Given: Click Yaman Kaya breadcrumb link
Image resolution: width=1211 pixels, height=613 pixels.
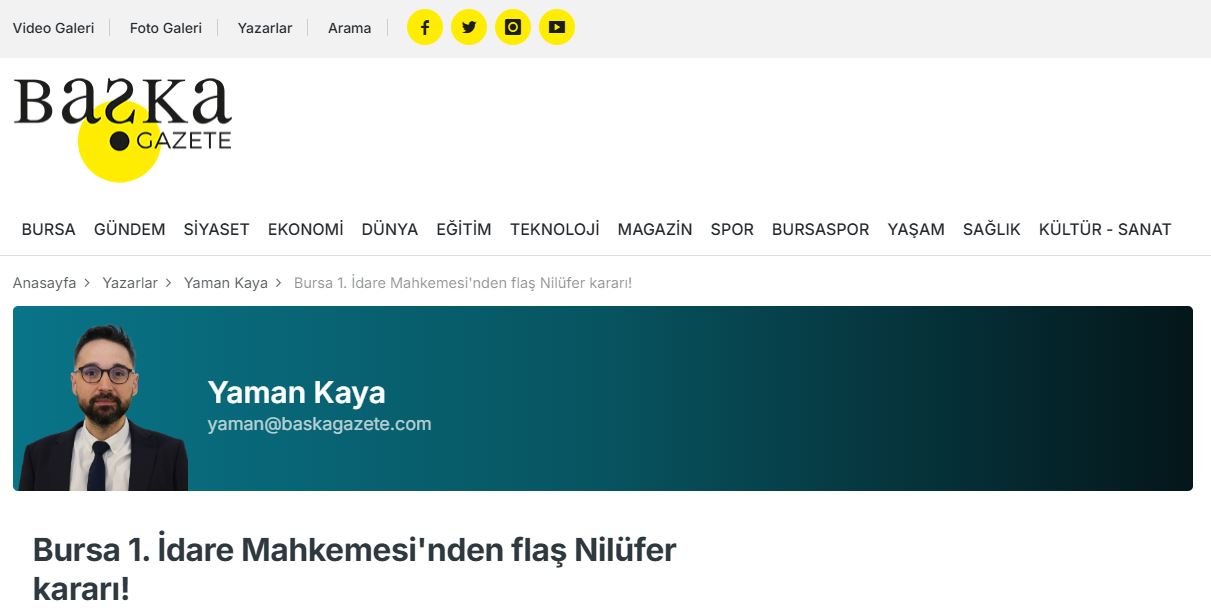Looking at the screenshot, I should click(x=225, y=283).
